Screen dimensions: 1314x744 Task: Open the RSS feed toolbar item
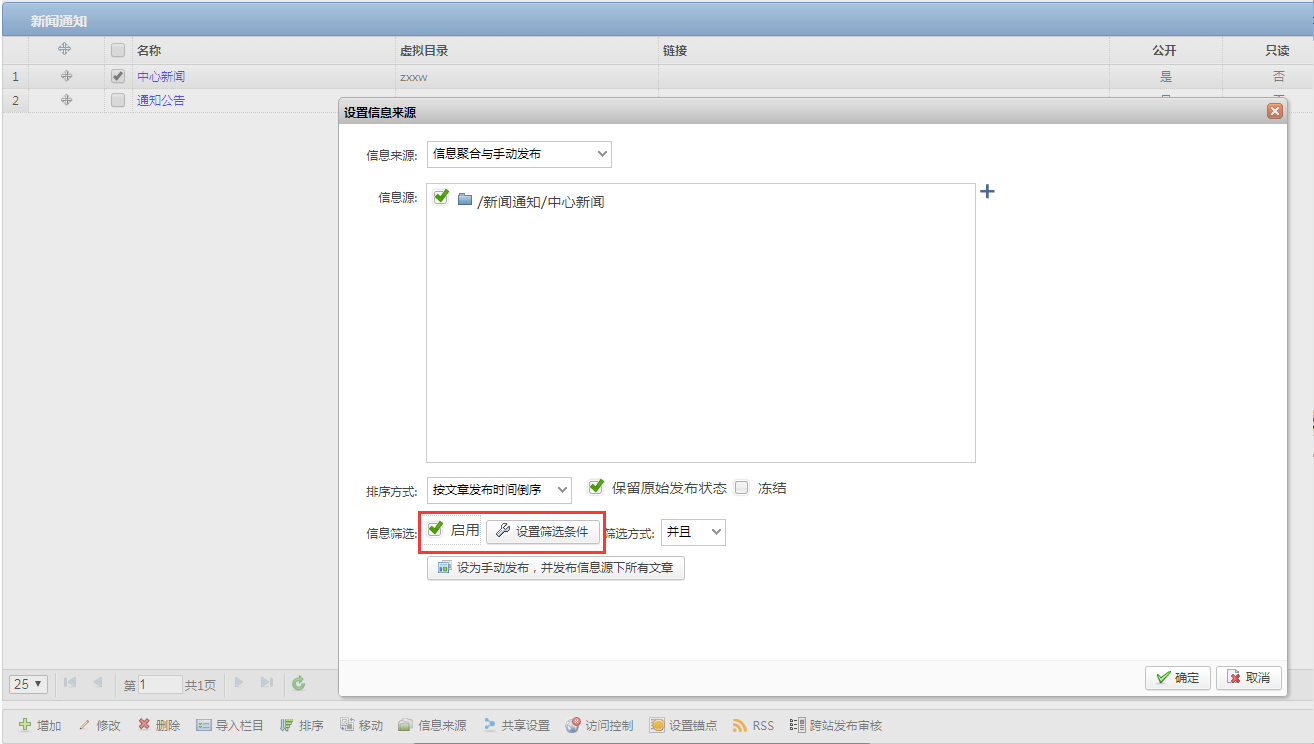point(740,725)
